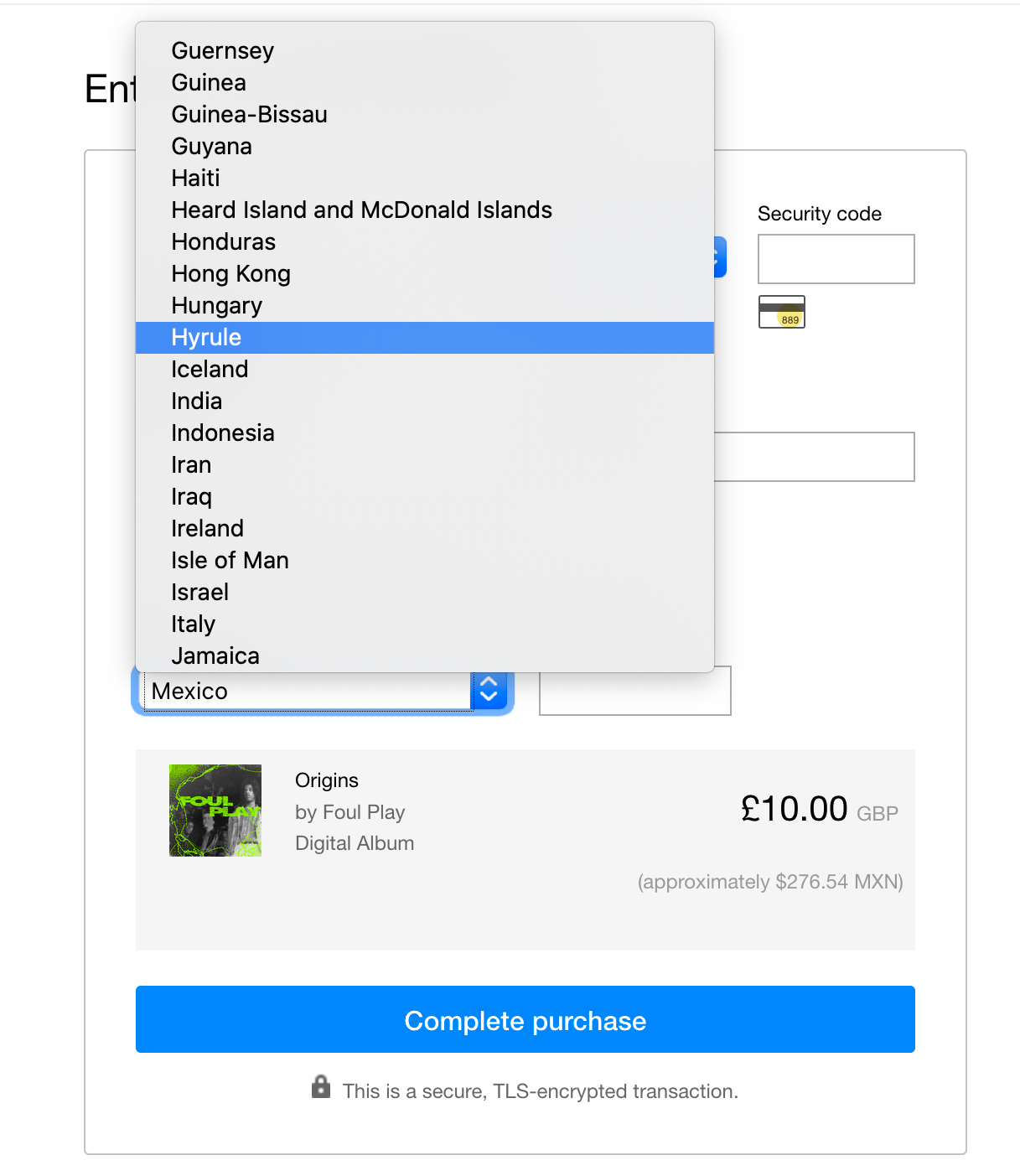This screenshot has width=1020, height=1176.
Task: Open the Mexico country dropdown arrows
Action: (489, 691)
